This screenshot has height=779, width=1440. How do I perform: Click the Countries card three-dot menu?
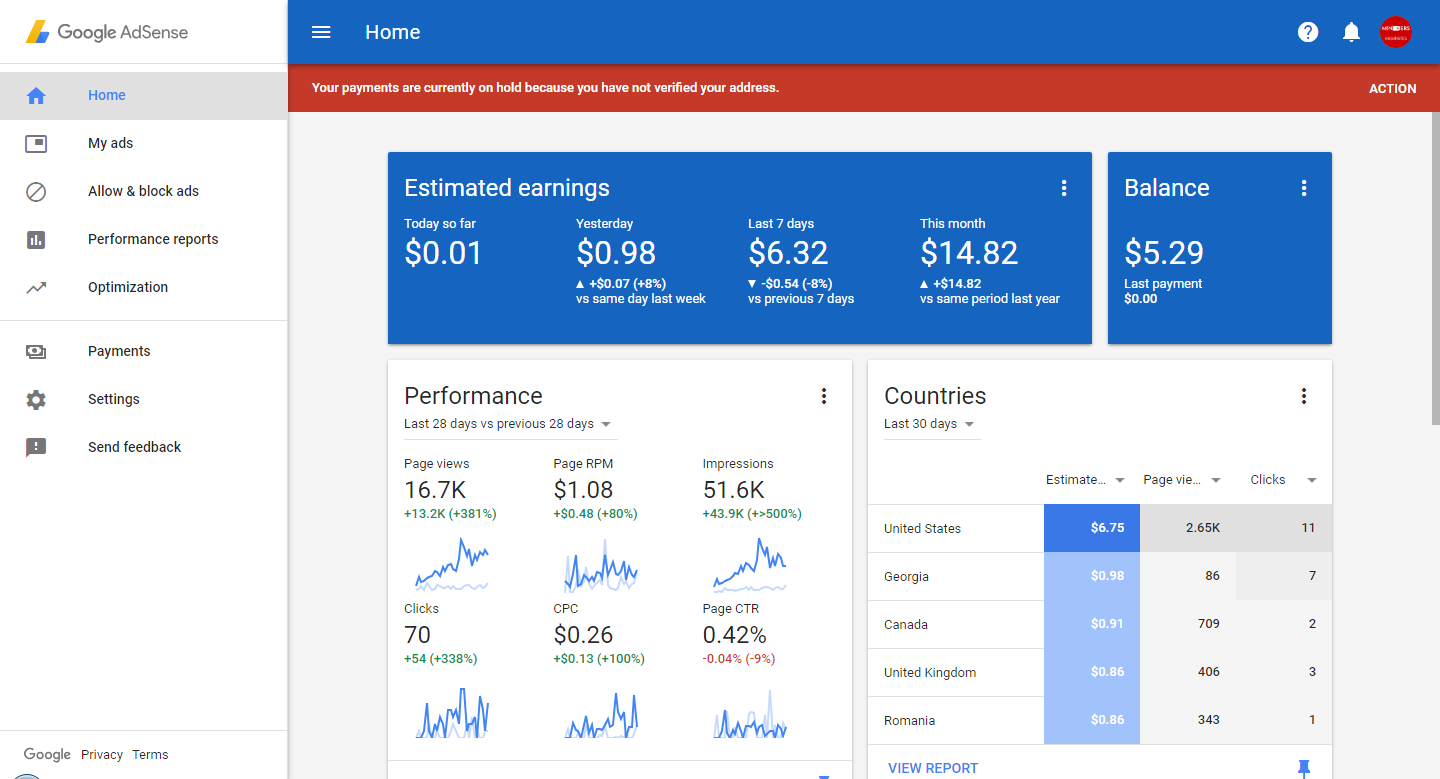click(1303, 396)
